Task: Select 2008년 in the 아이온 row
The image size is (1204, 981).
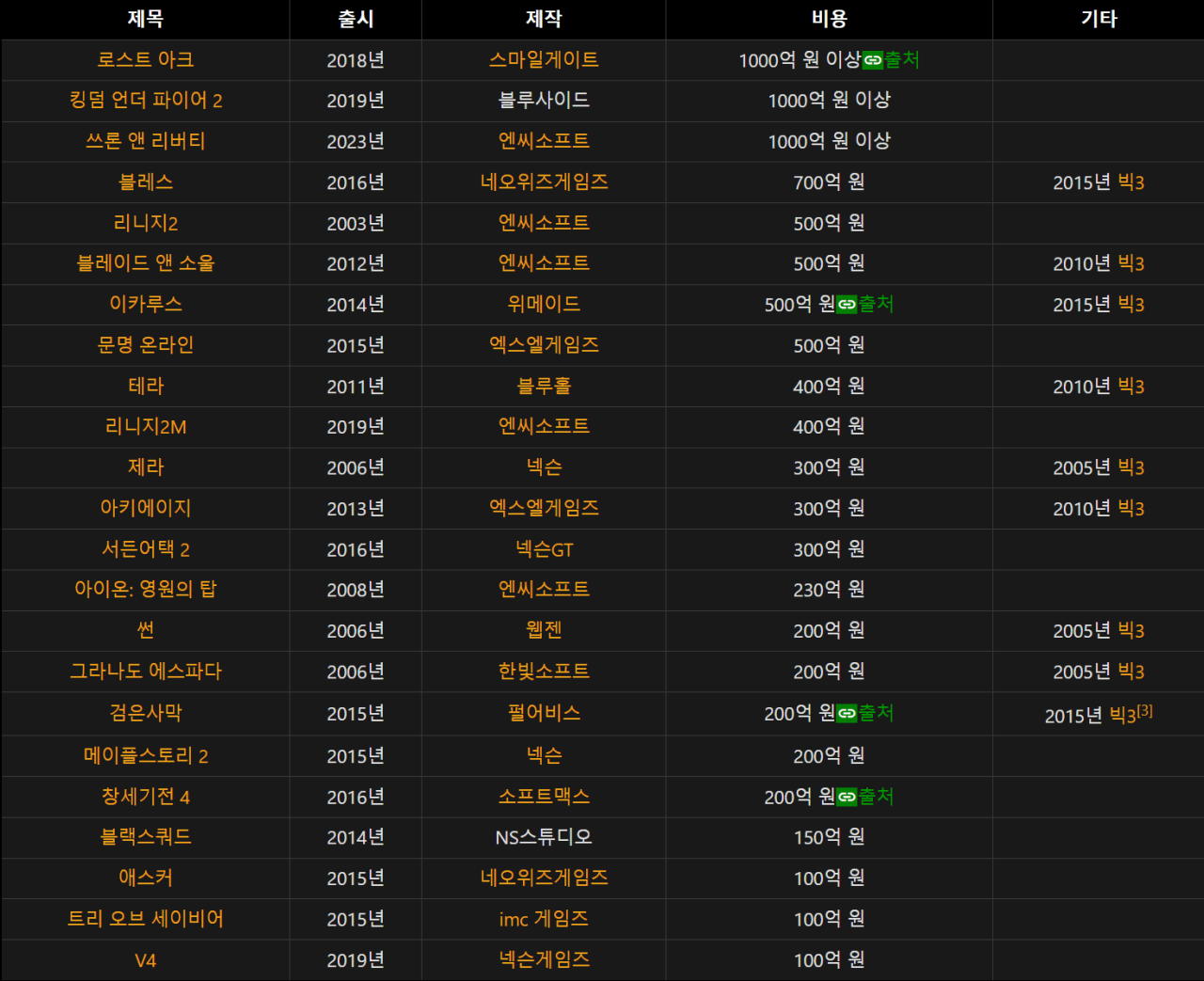Action: coord(356,590)
